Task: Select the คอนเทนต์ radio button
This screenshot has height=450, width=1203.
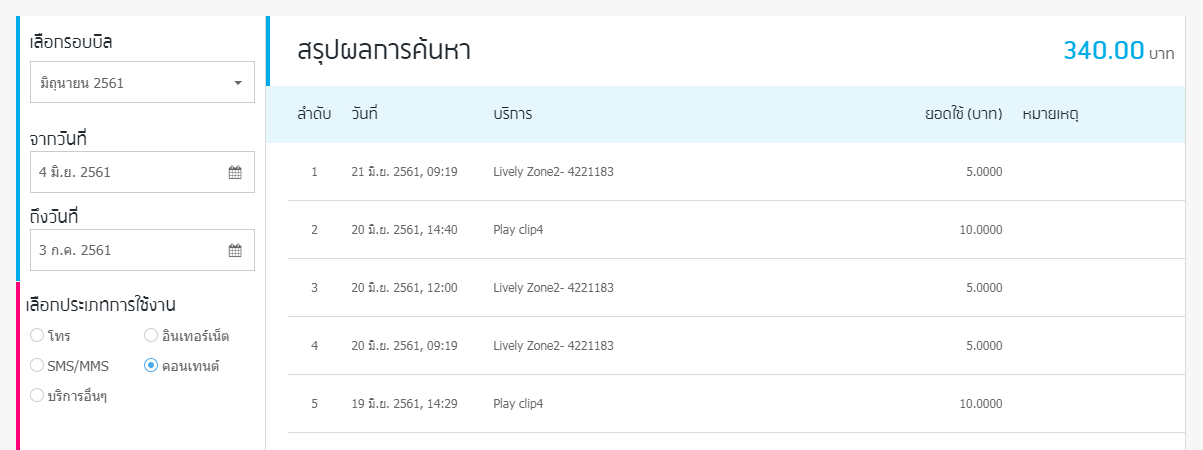Action: click(151, 365)
